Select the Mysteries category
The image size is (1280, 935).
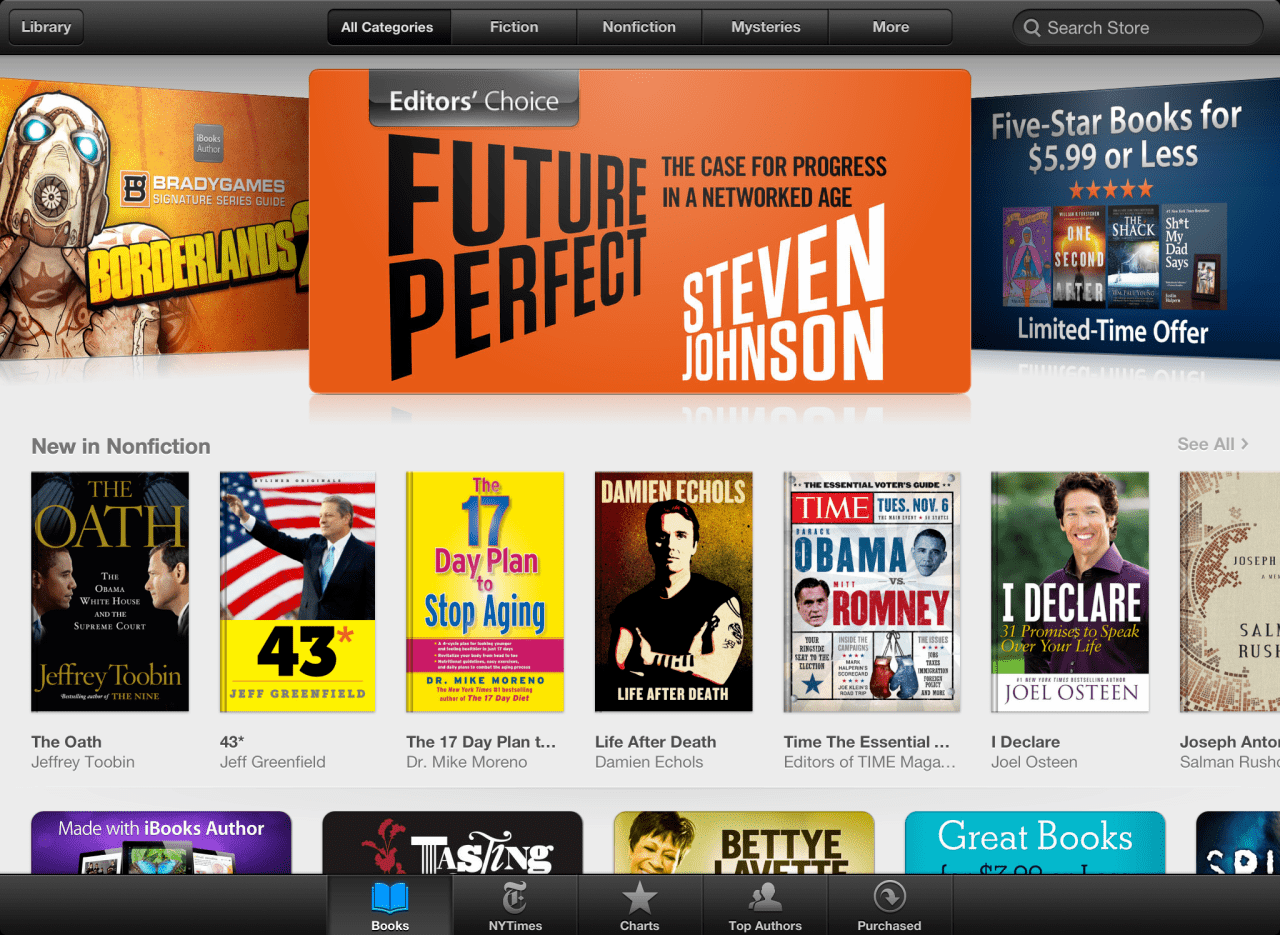765,27
